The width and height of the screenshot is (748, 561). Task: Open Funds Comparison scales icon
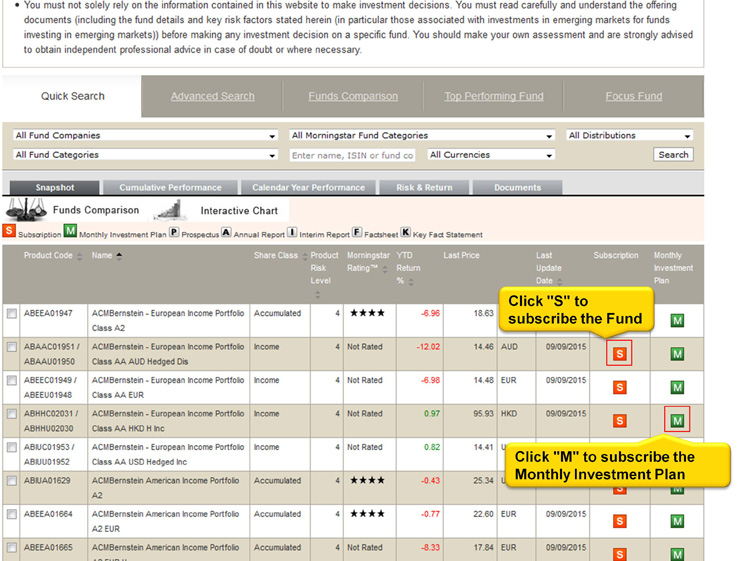tap(26, 210)
